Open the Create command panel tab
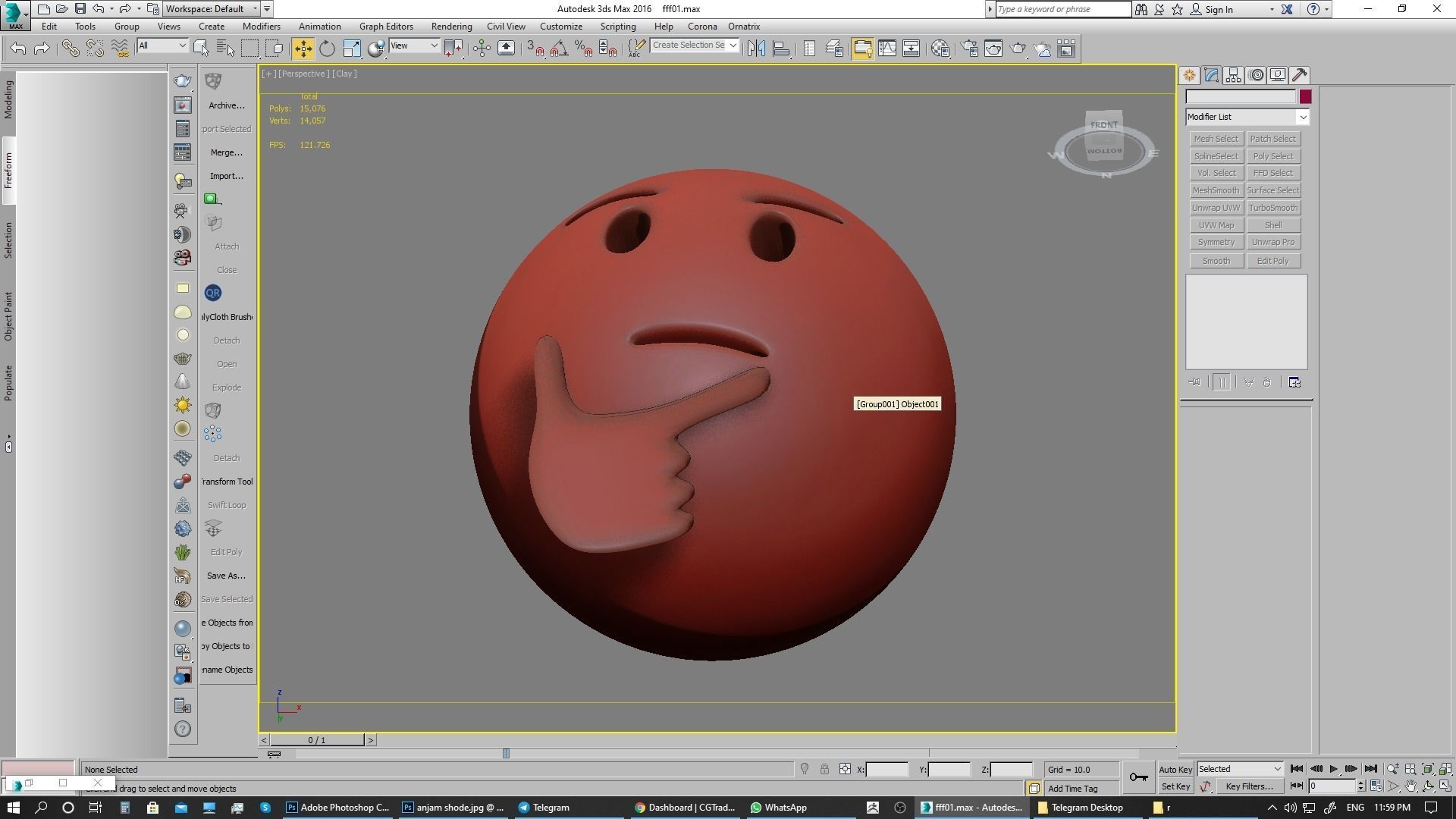The image size is (1456, 819). click(x=1189, y=75)
